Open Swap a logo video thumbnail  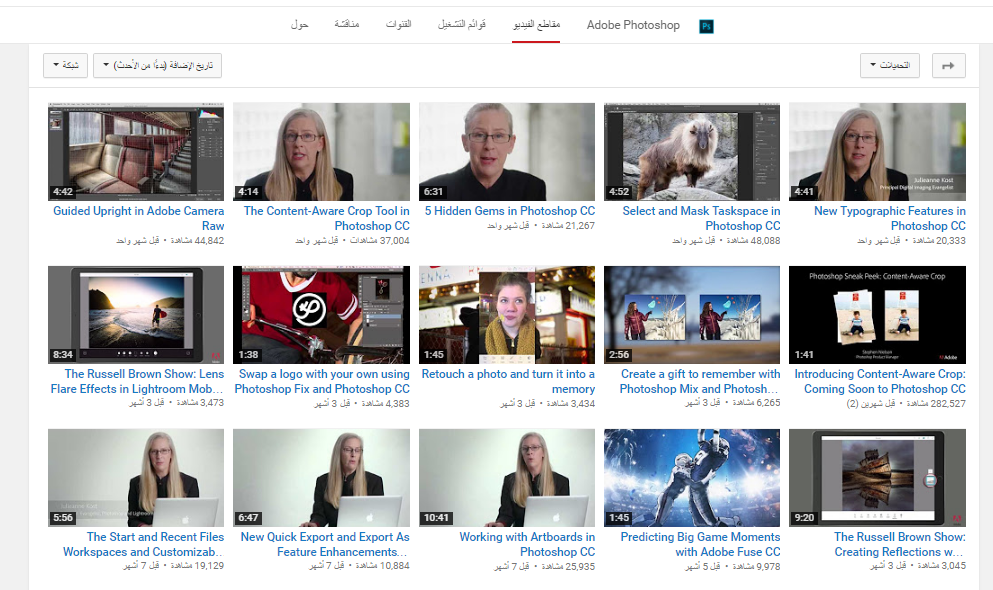point(321,315)
